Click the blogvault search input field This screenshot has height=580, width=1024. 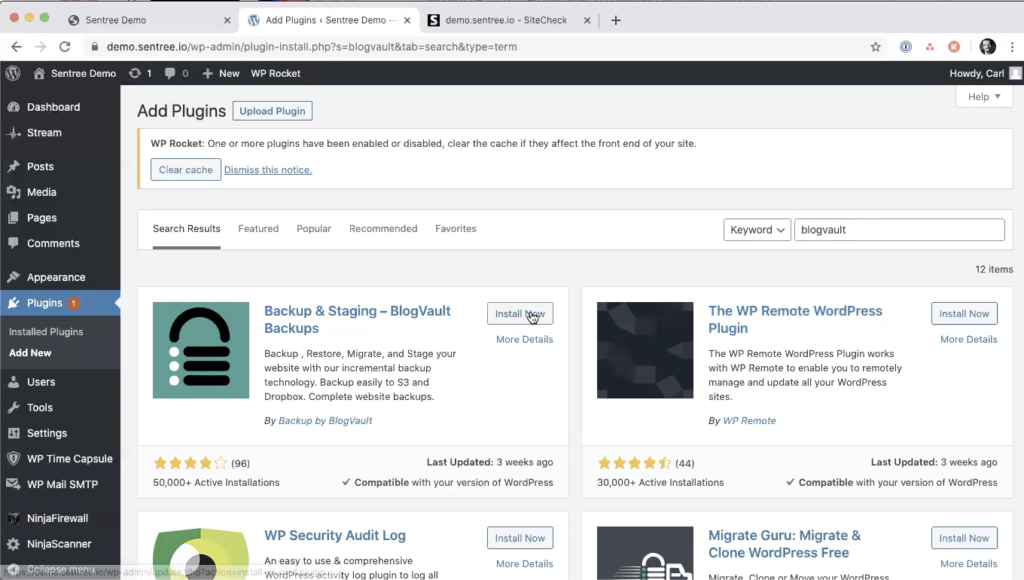click(898, 229)
